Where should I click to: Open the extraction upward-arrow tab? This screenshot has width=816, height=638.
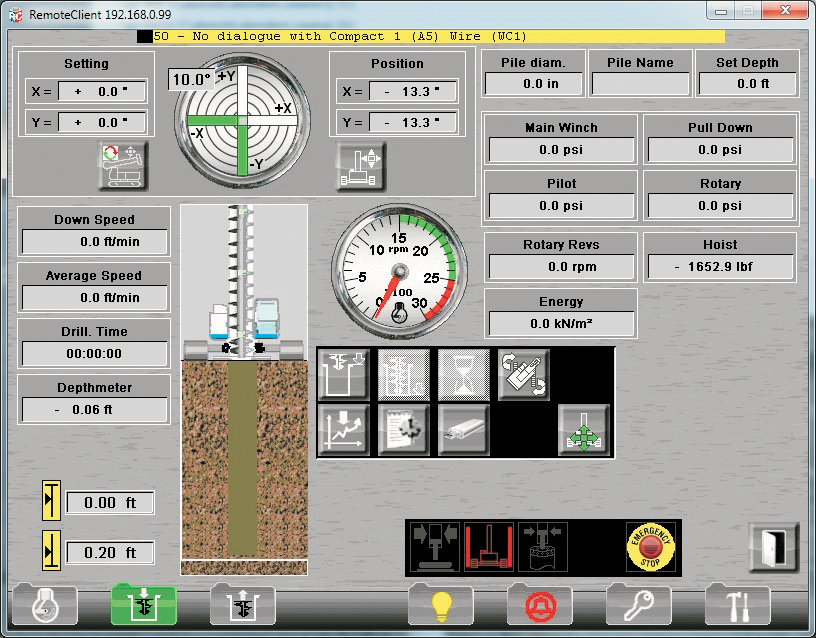242,607
